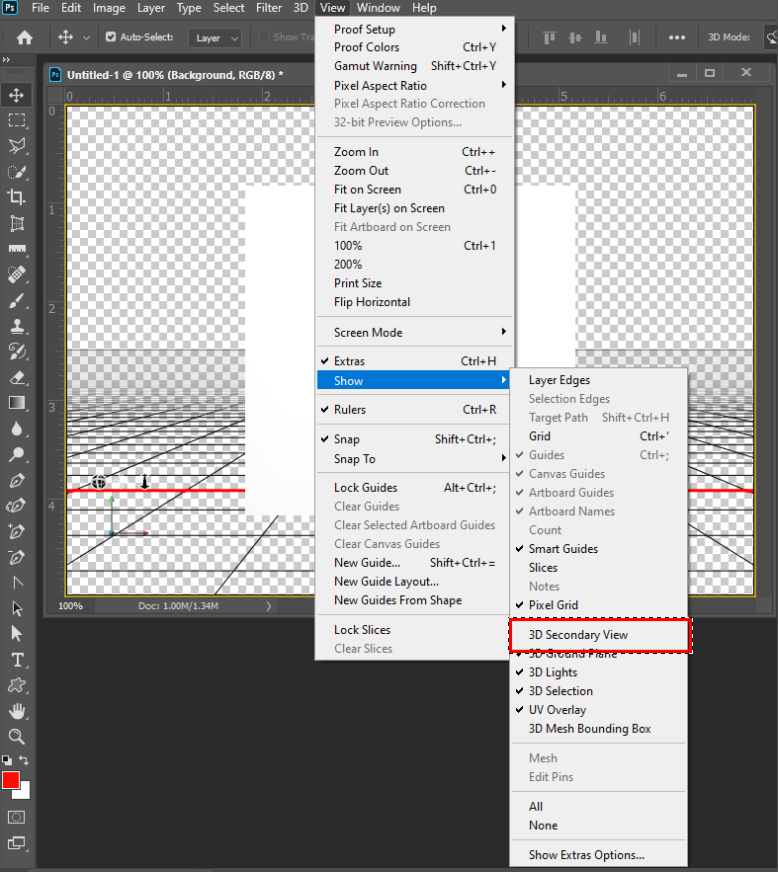This screenshot has width=778, height=872.
Task: Expand Snap To submenu
Action: click(414, 459)
